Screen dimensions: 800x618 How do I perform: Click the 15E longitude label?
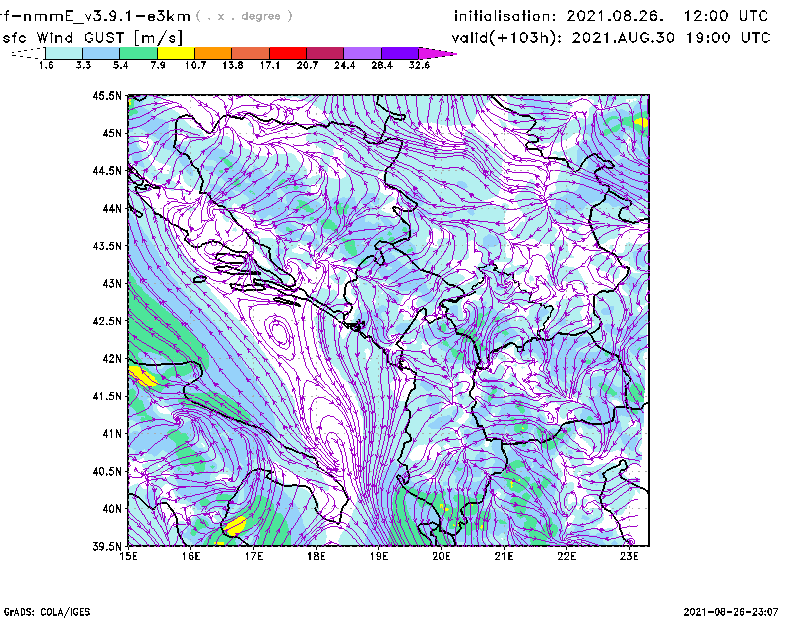pyautogui.click(x=128, y=556)
